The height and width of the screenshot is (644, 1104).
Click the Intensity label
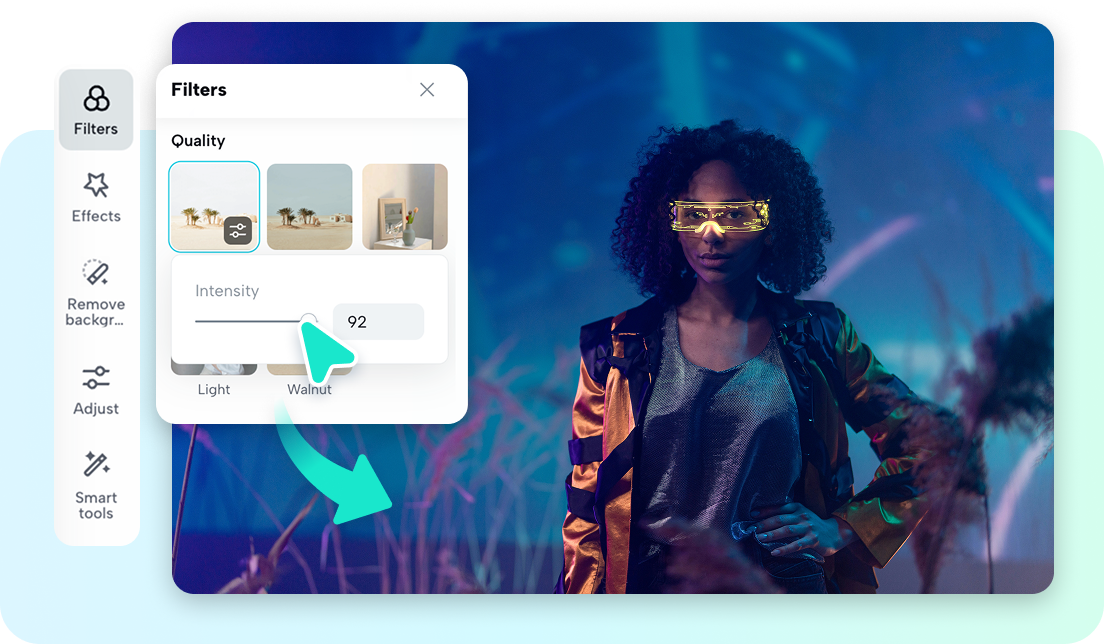227,291
